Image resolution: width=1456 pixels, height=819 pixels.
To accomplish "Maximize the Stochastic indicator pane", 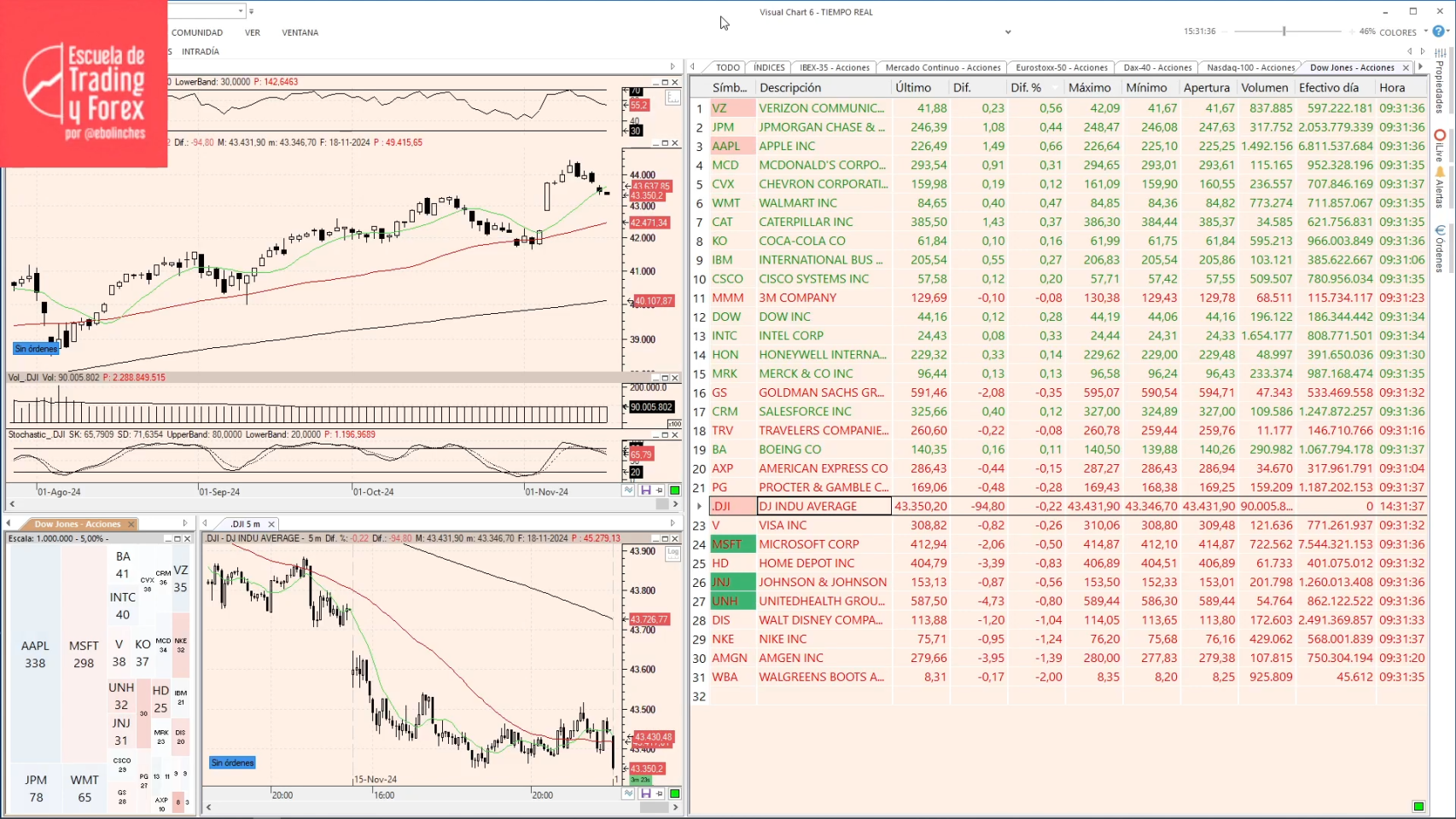I will point(665,435).
